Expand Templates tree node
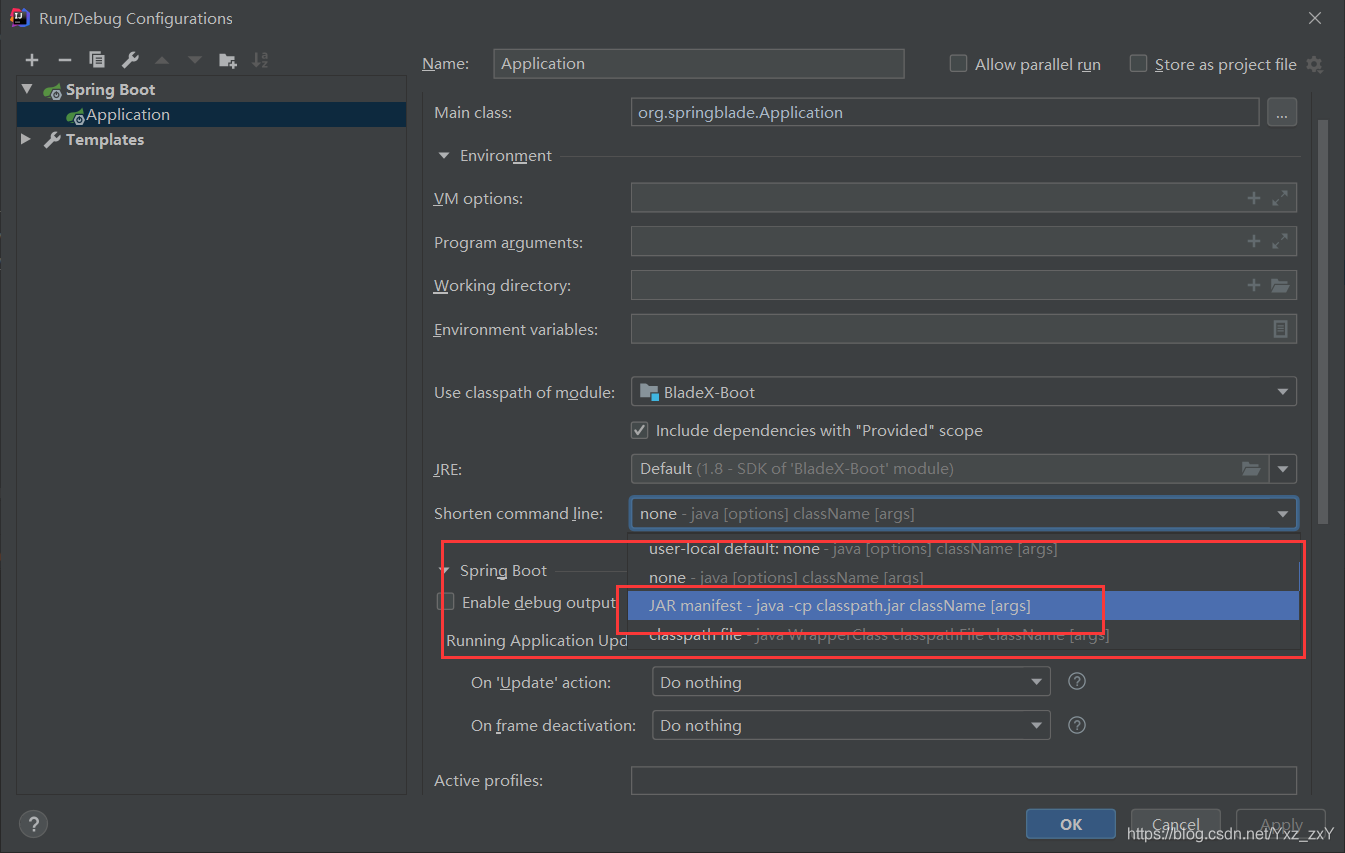1345x853 pixels. 27,139
